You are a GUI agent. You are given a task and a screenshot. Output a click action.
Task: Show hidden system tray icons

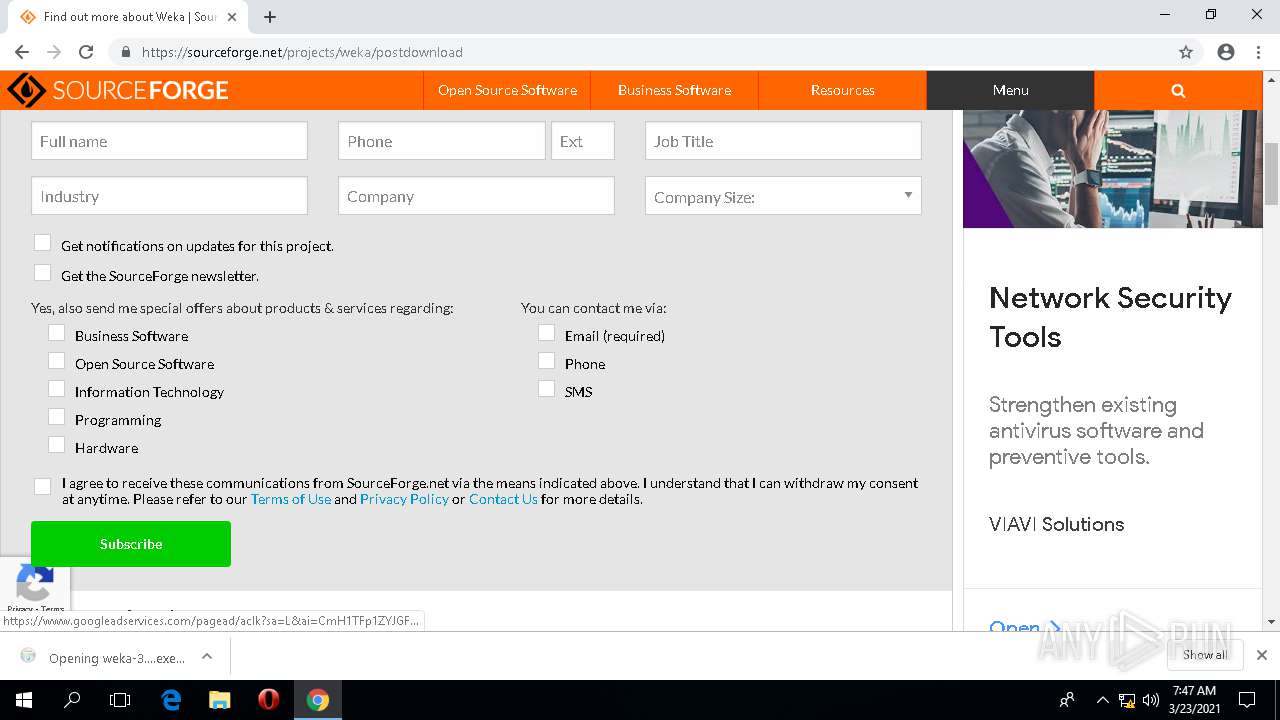pos(1102,700)
